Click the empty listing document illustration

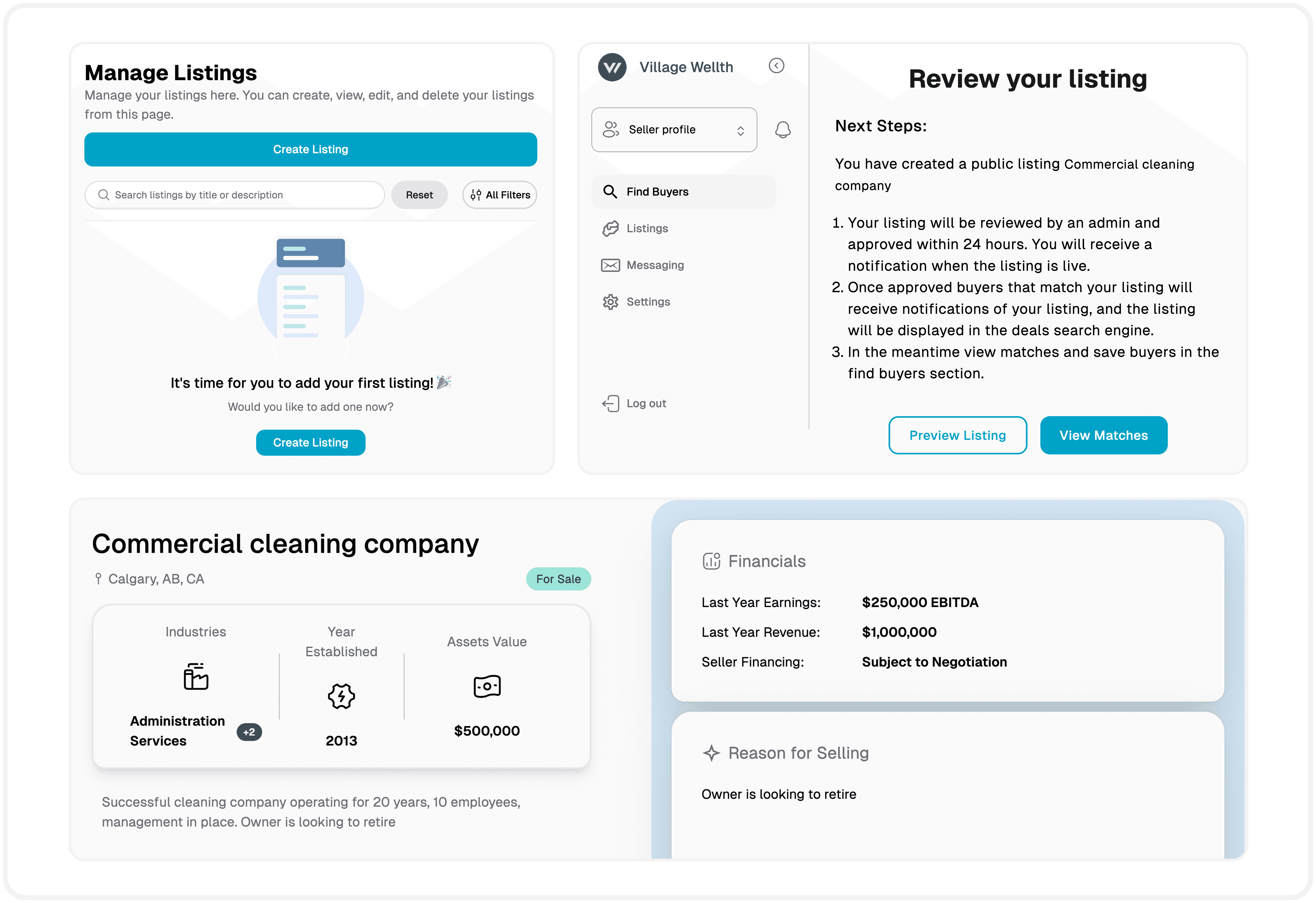(x=310, y=297)
